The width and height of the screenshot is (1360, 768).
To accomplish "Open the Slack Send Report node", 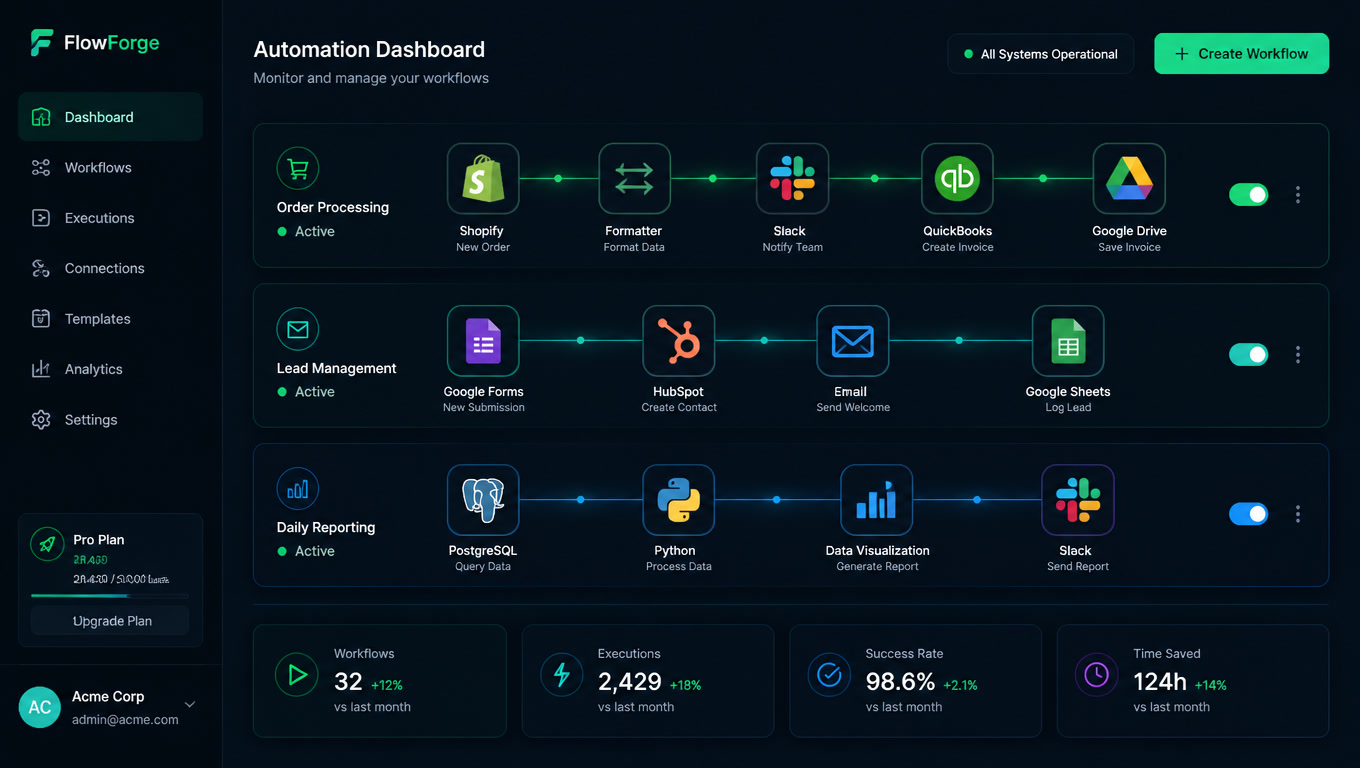I will [x=1078, y=500].
